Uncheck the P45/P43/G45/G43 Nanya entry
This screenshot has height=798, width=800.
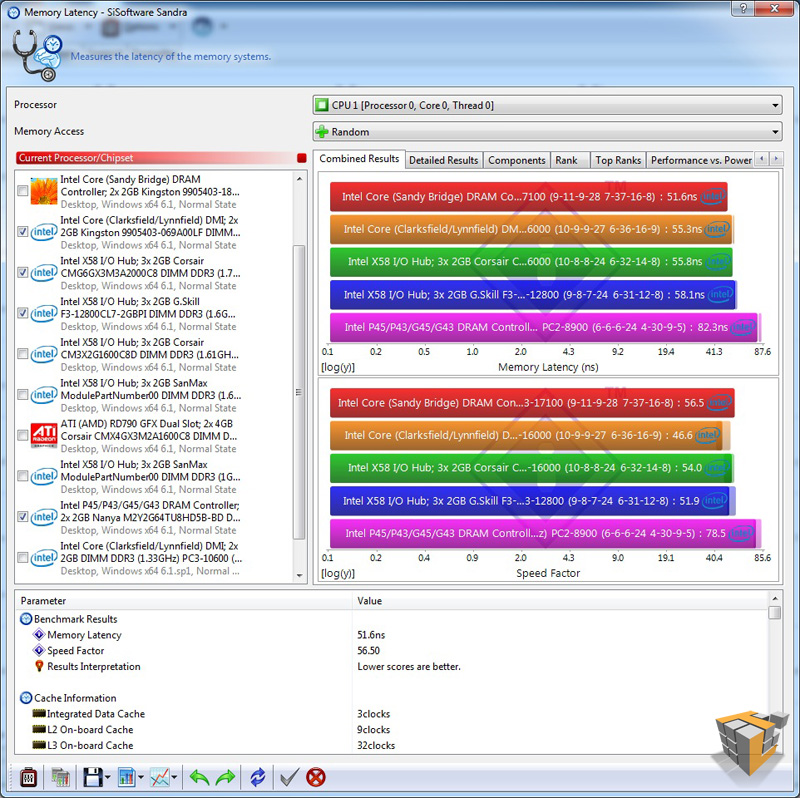click(22, 517)
